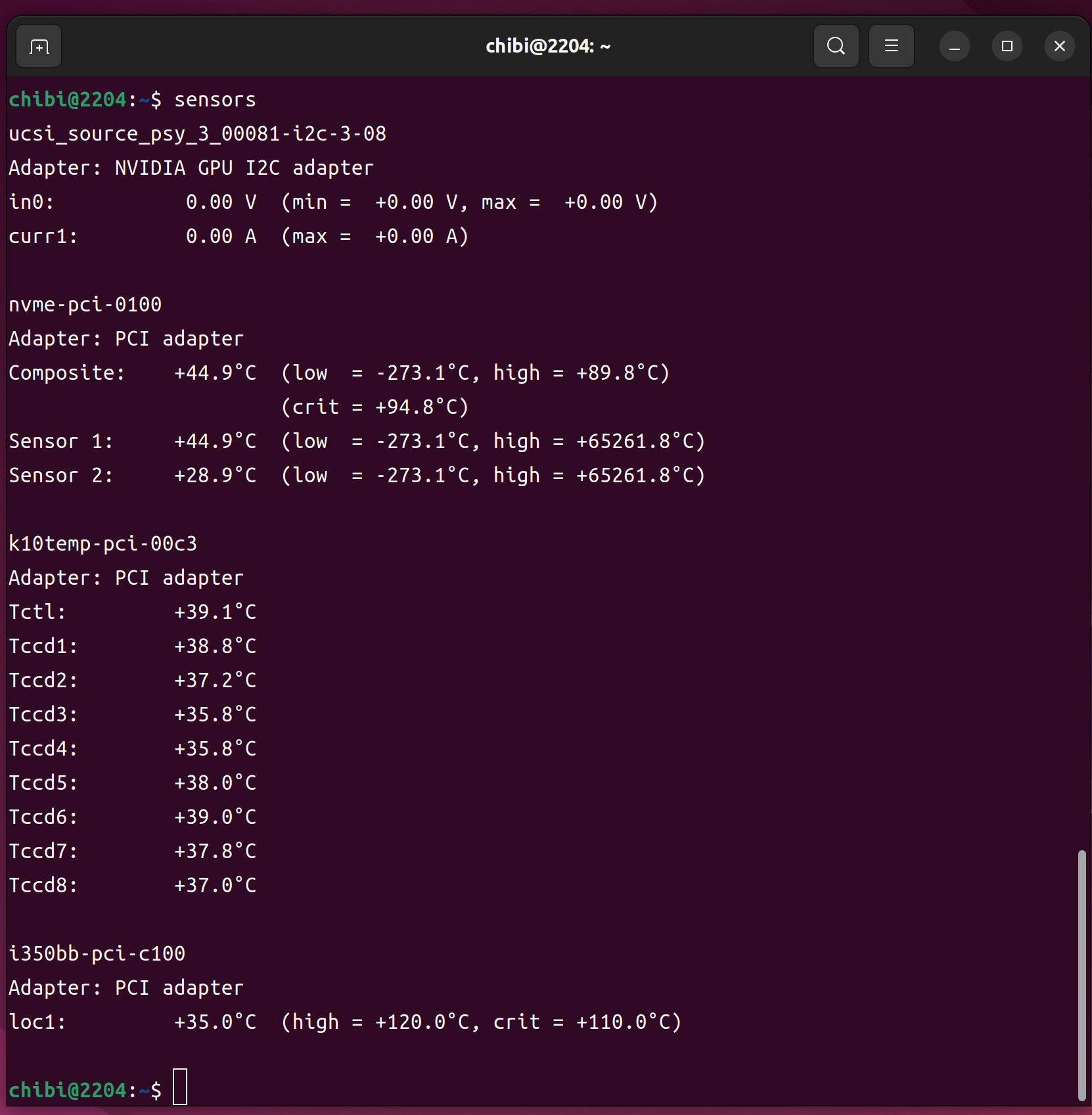Click the crit = +94.8°C text

point(375,407)
